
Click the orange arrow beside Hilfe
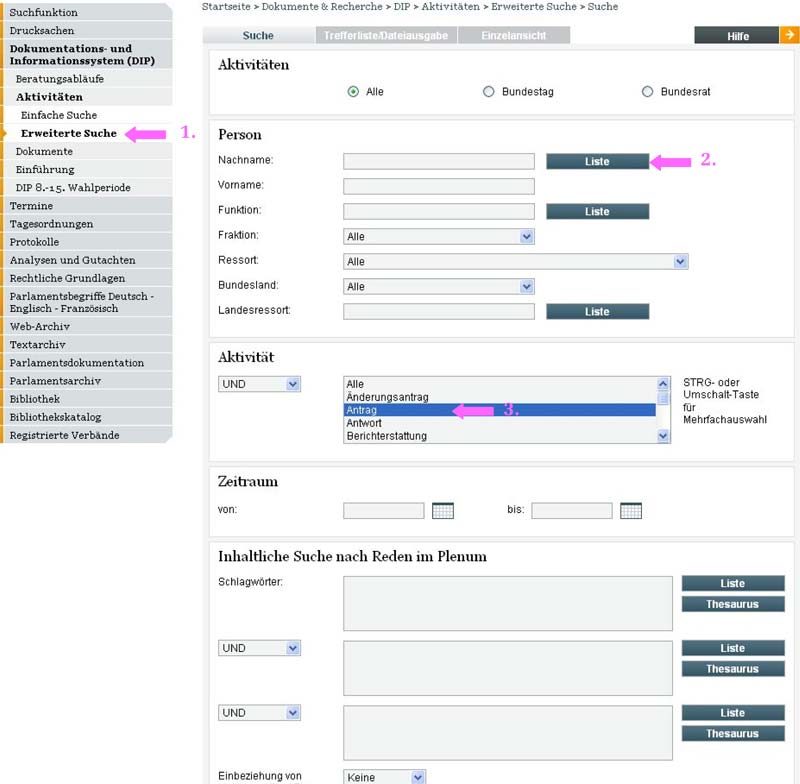788,36
